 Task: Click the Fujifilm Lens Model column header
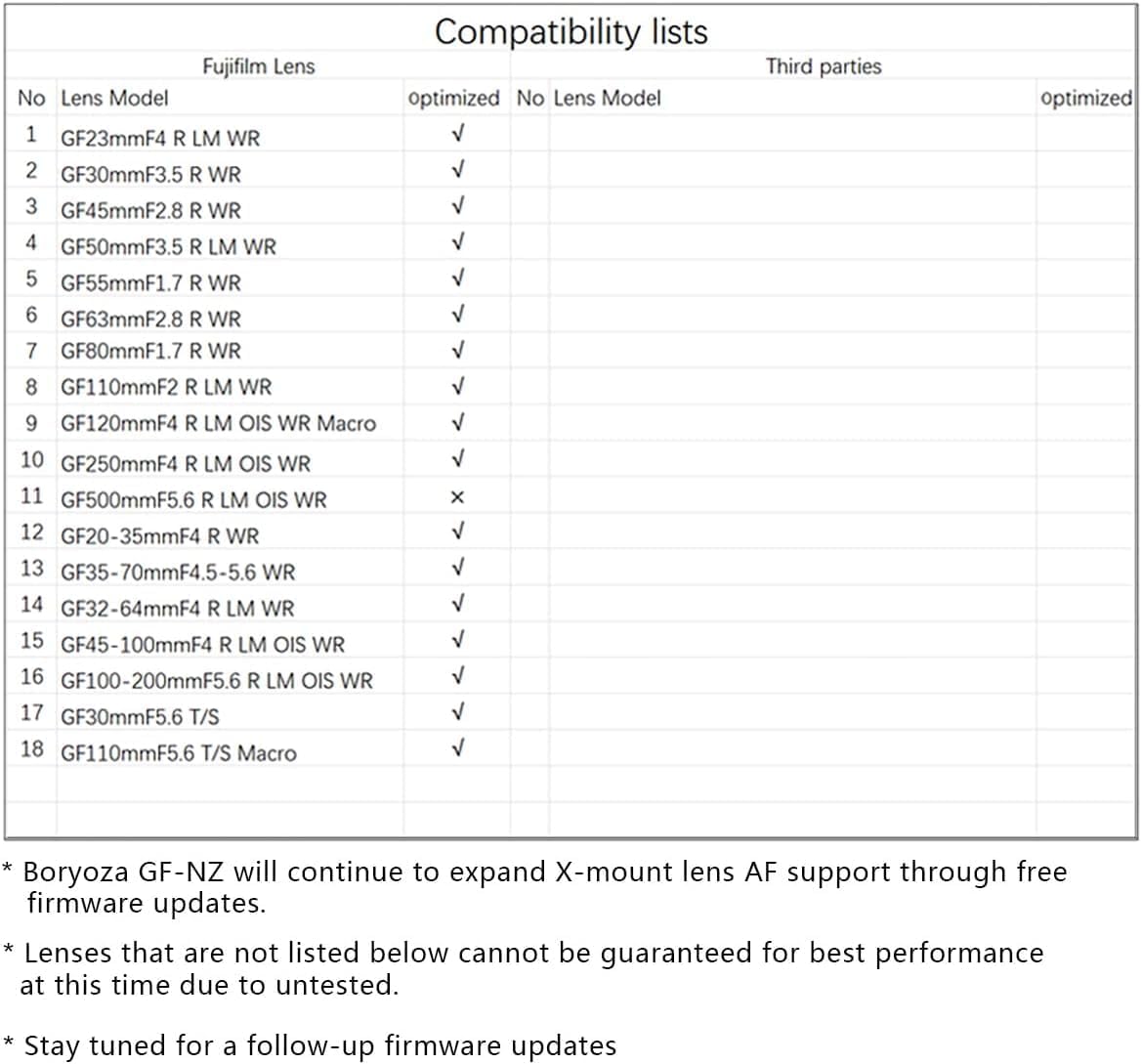point(114,98)
